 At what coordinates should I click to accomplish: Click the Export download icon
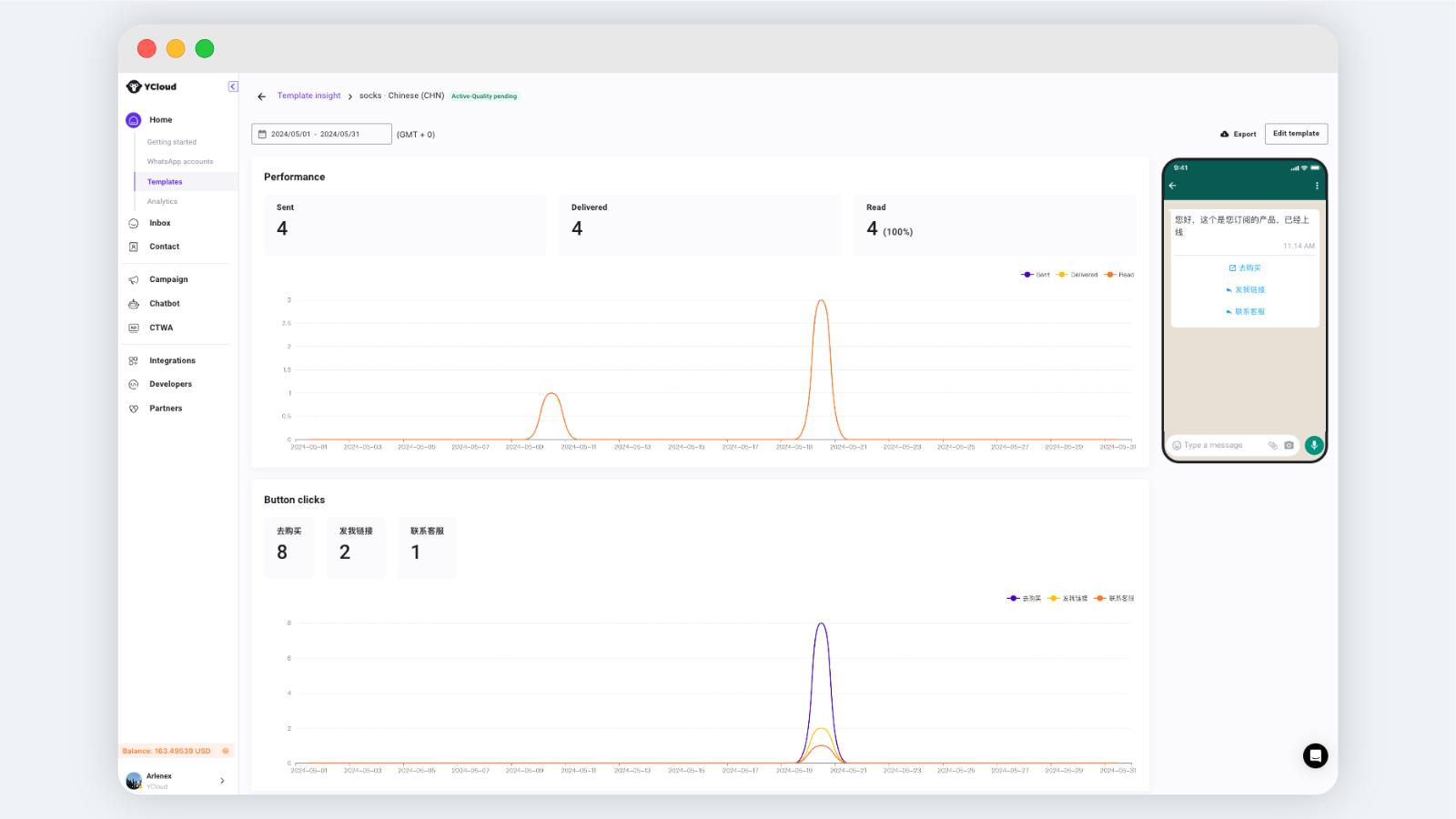(1225, 134)
